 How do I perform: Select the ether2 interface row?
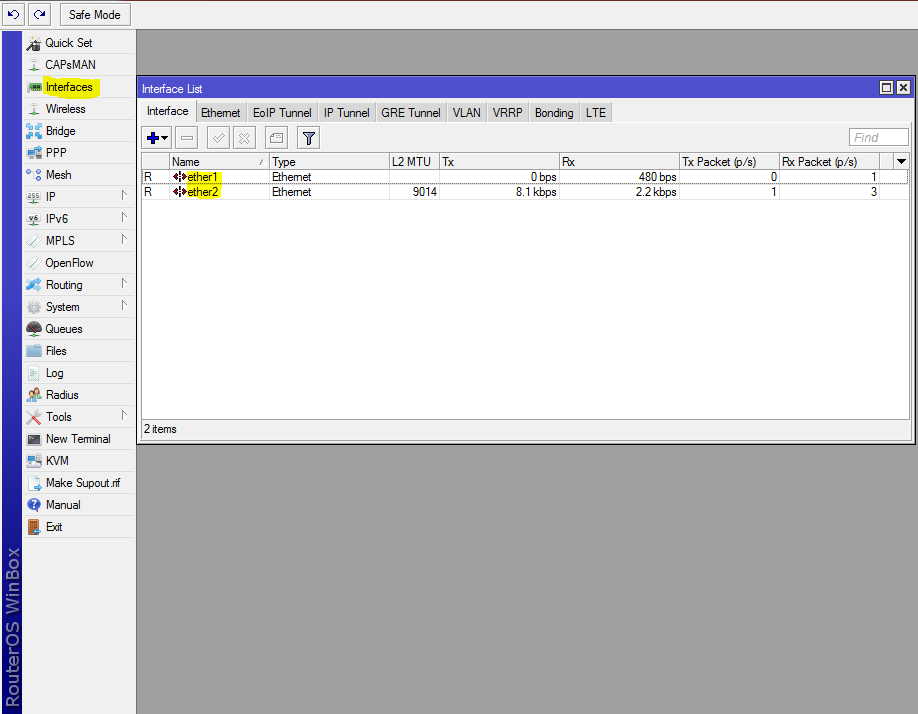point(525,192)
